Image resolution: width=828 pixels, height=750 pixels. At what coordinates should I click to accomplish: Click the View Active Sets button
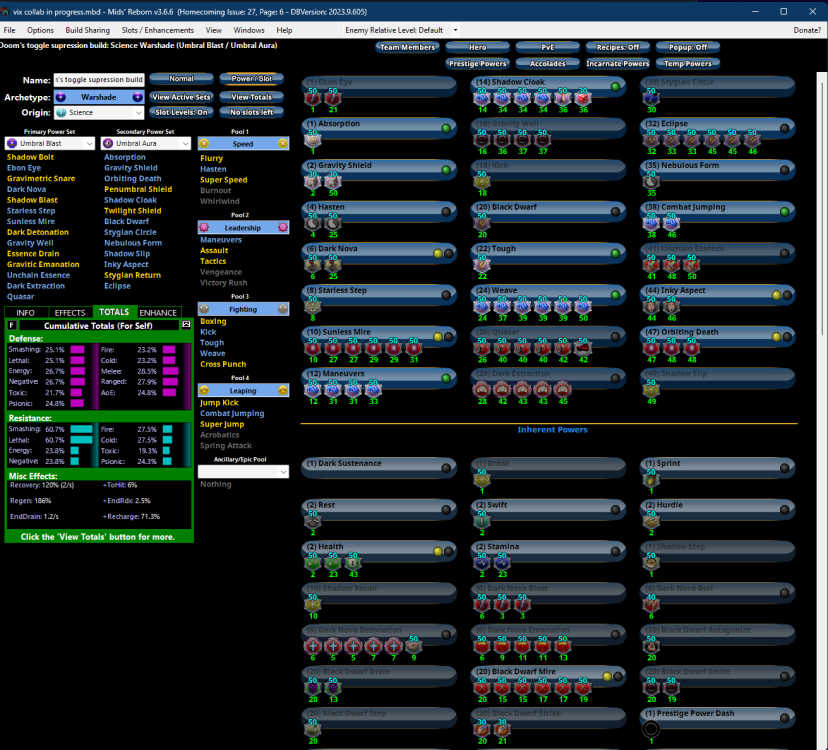[181, 97]
